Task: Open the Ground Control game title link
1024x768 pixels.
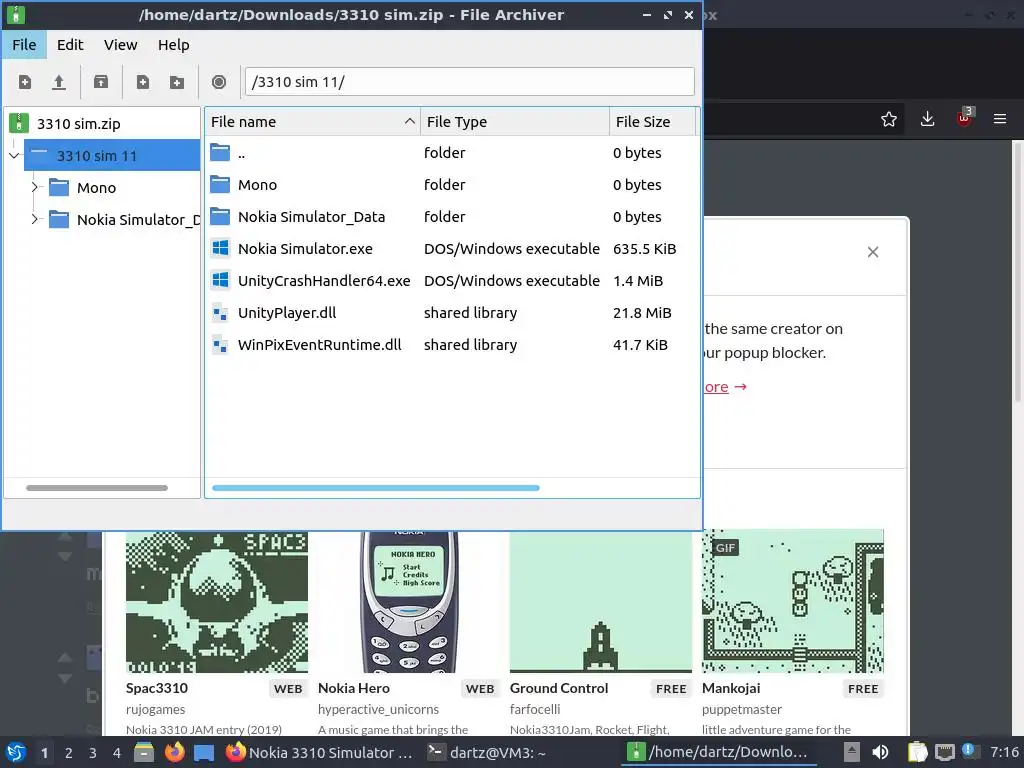Action: click(559, 688)
